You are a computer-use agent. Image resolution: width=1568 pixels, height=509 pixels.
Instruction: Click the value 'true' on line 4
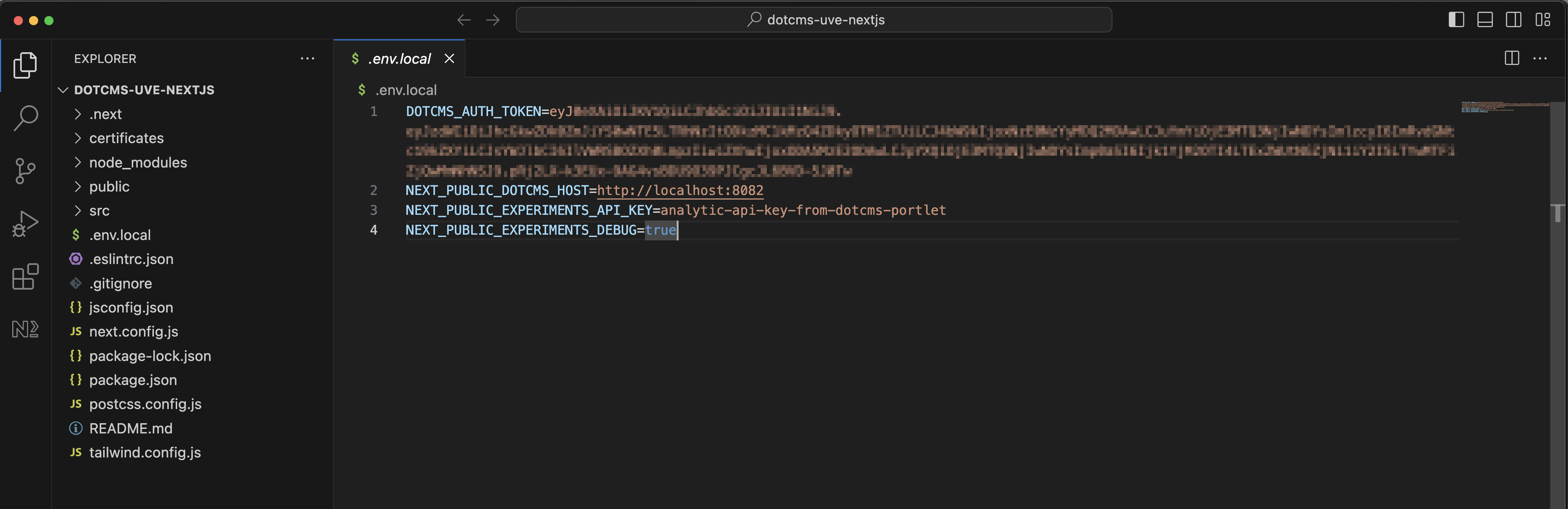tap(661, 230)
